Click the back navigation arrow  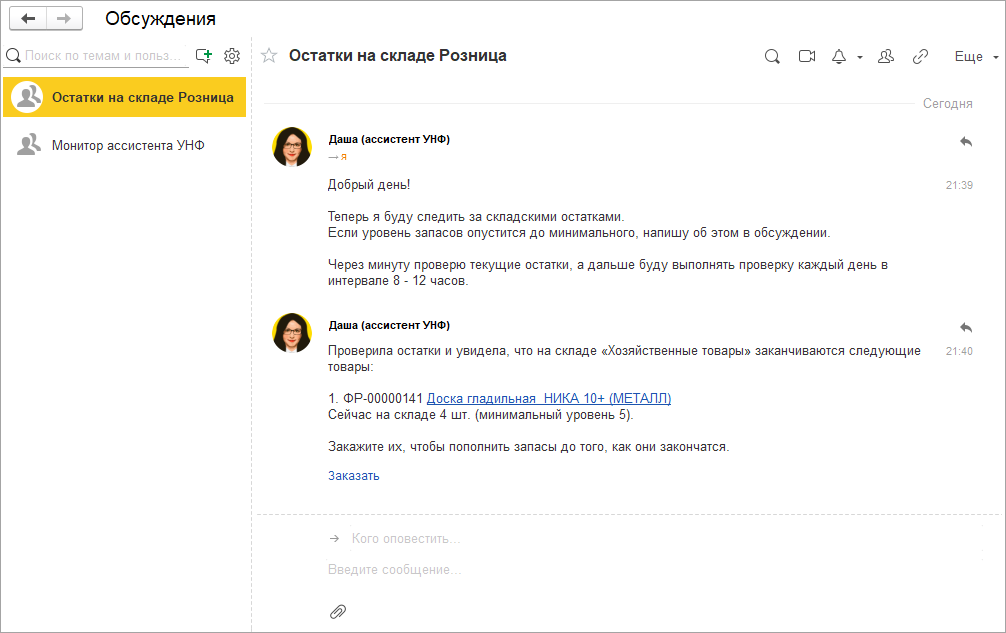click(x=28, y=19)
